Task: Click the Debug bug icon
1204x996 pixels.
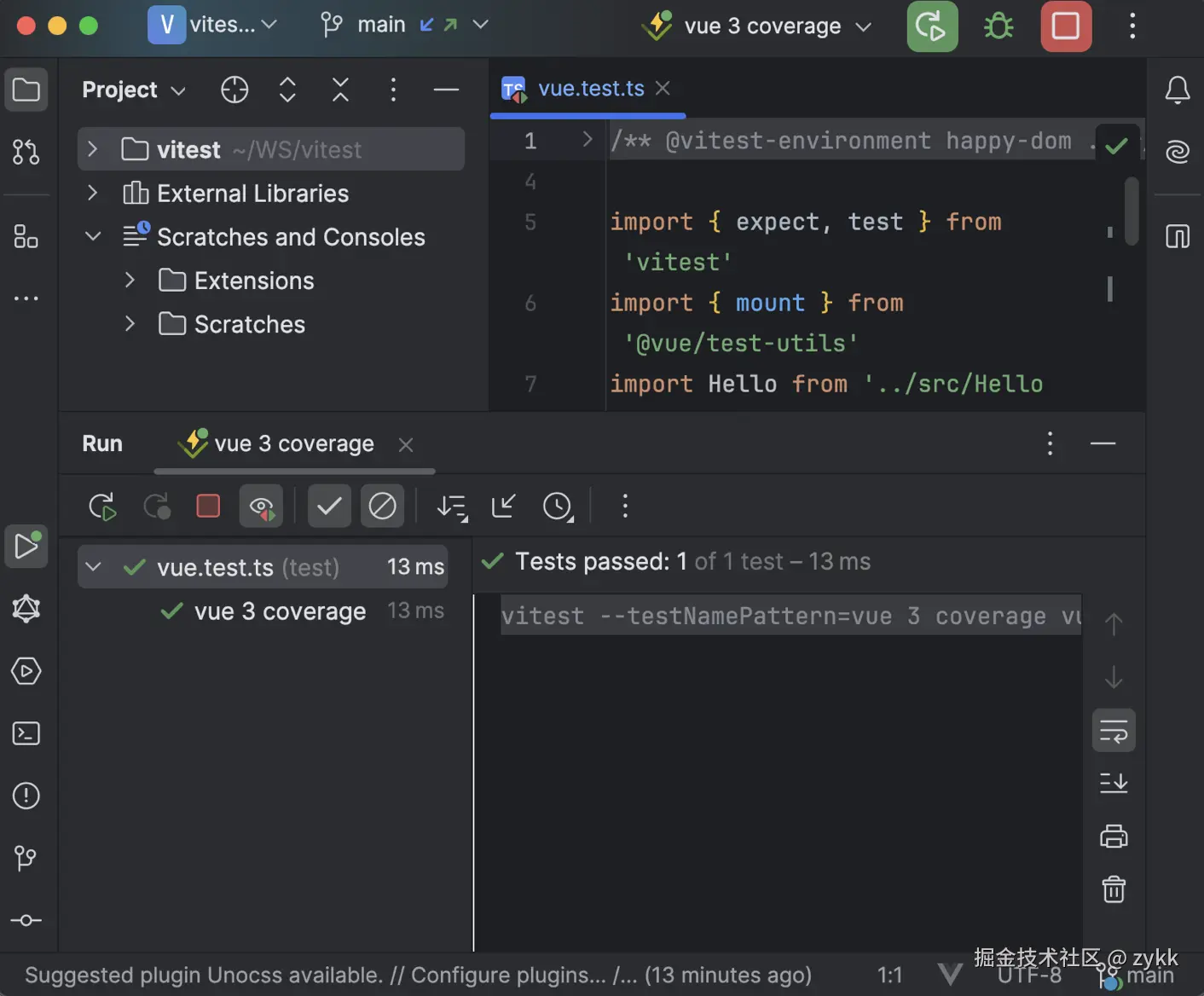Action: point(999,26)
